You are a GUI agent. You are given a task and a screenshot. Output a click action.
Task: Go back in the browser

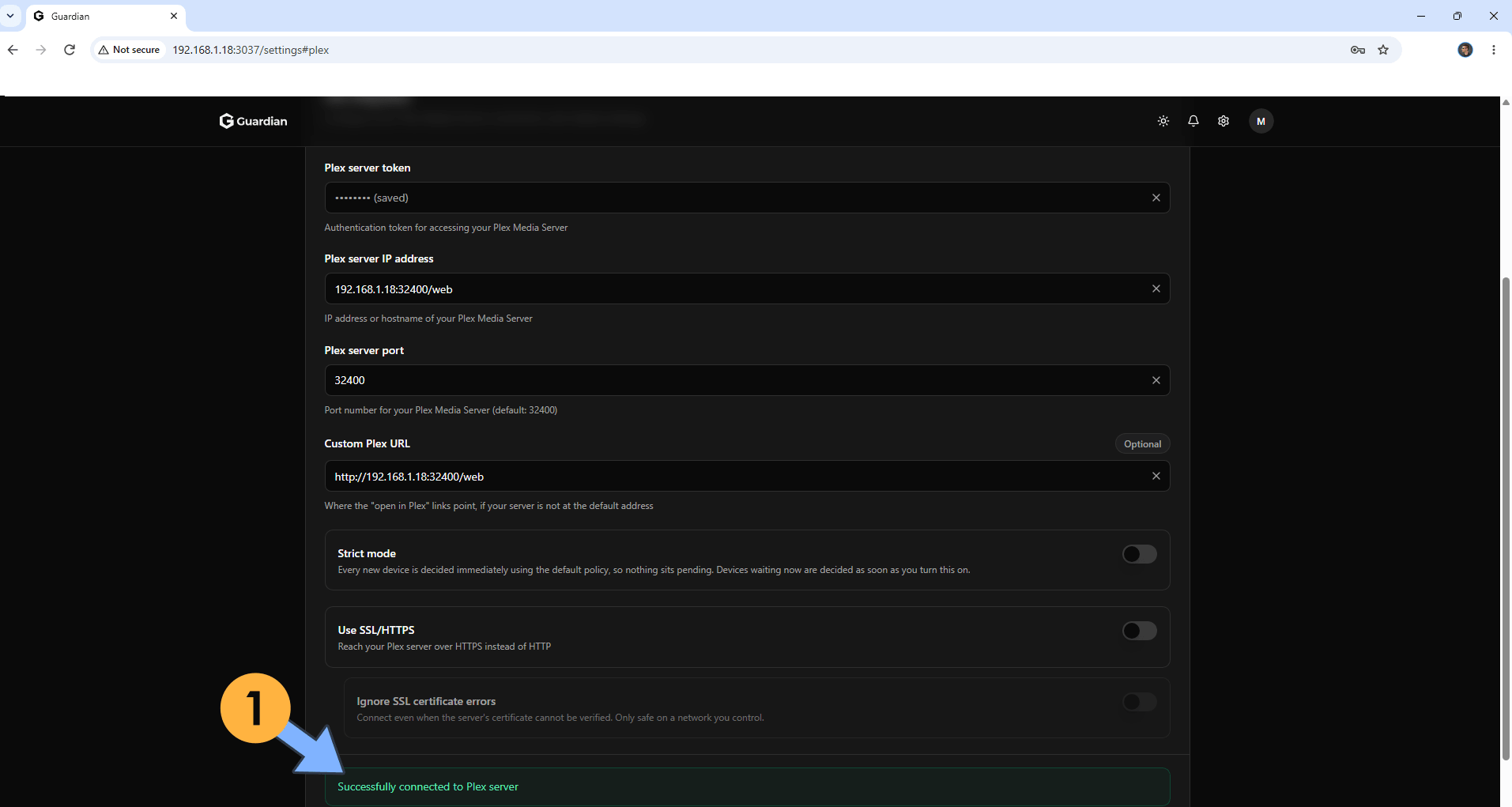(13, 50)
